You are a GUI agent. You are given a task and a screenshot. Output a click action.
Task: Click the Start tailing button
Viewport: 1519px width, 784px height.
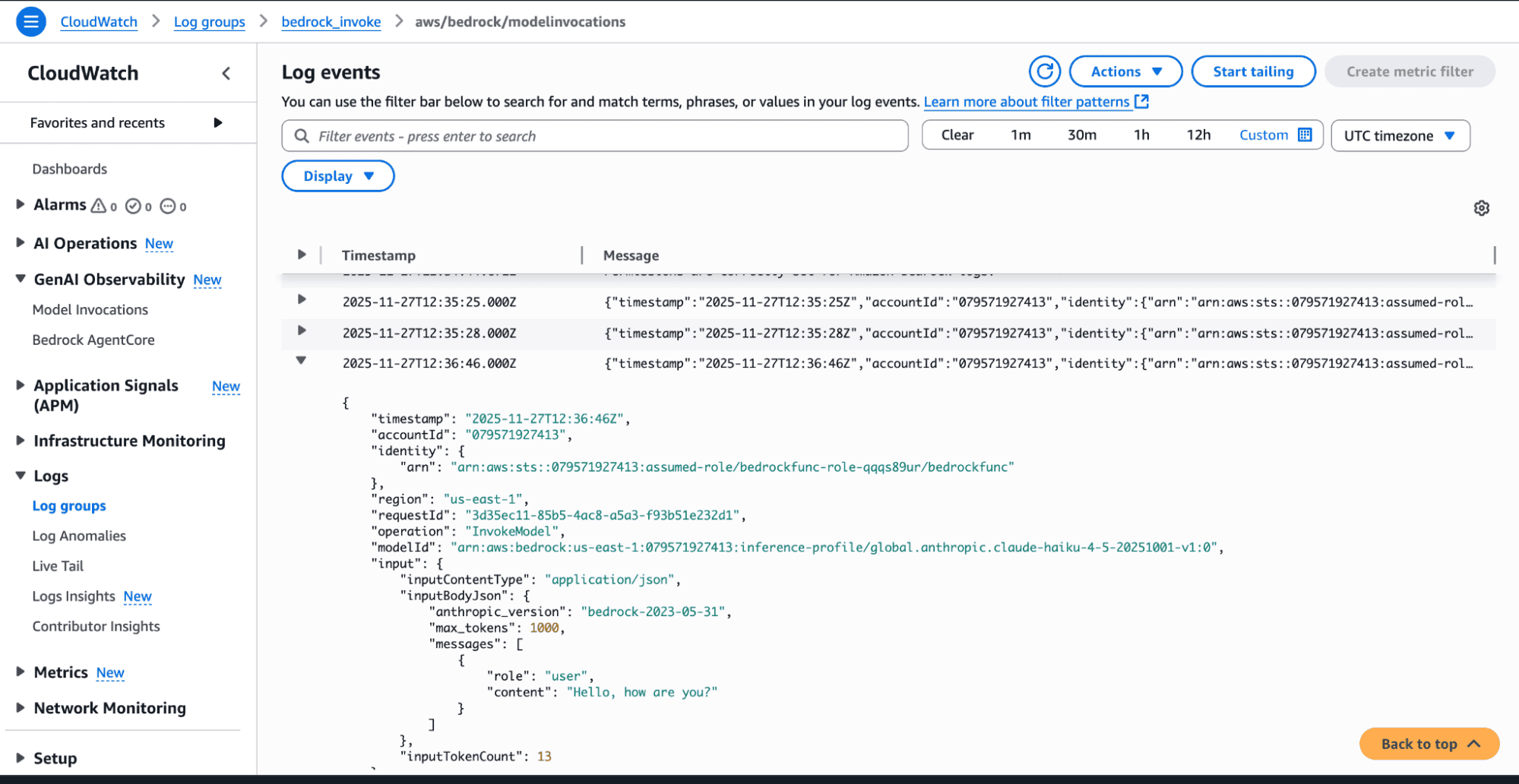(1252, 71)
